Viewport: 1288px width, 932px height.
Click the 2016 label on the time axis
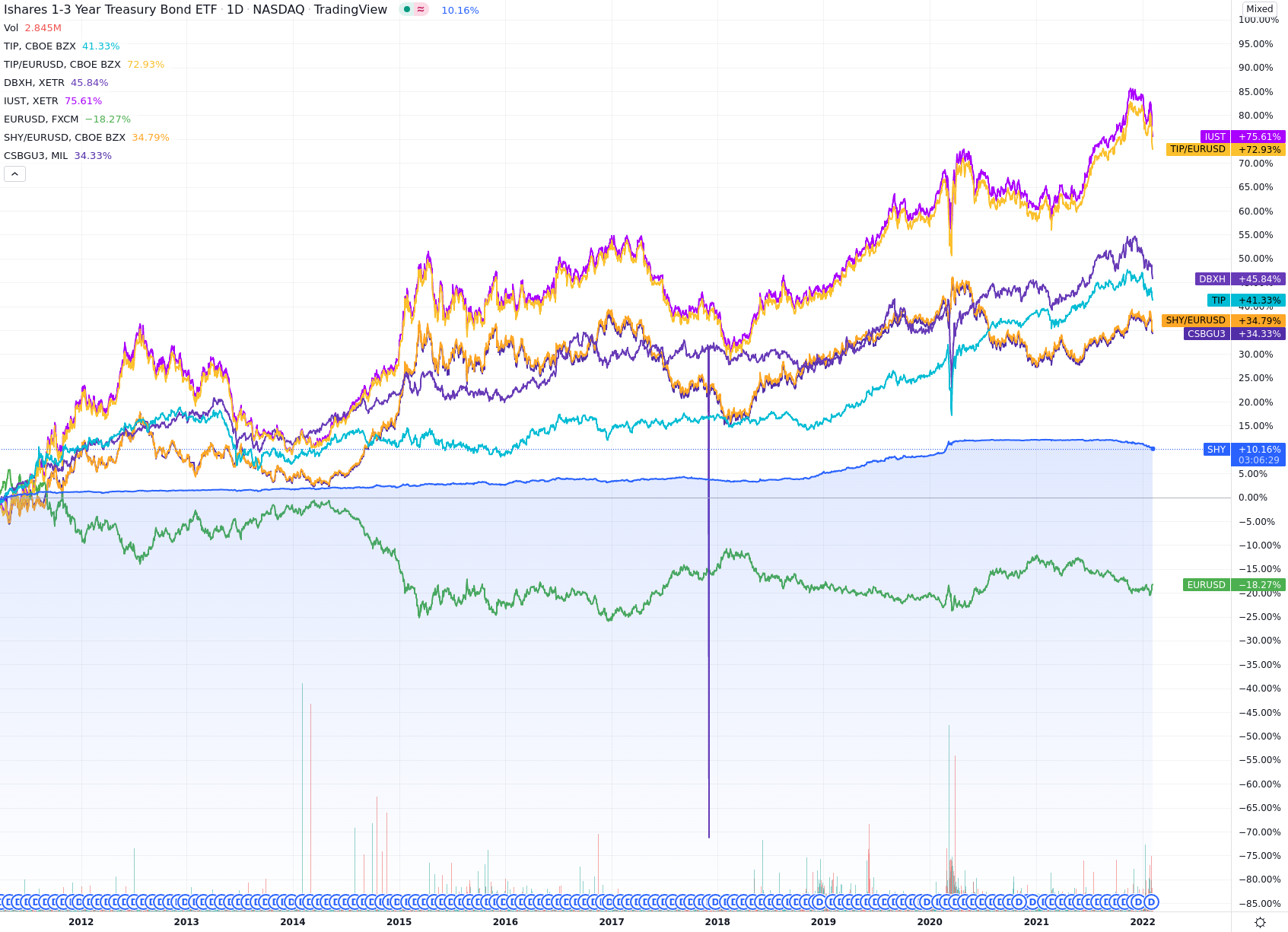[505, 921]
